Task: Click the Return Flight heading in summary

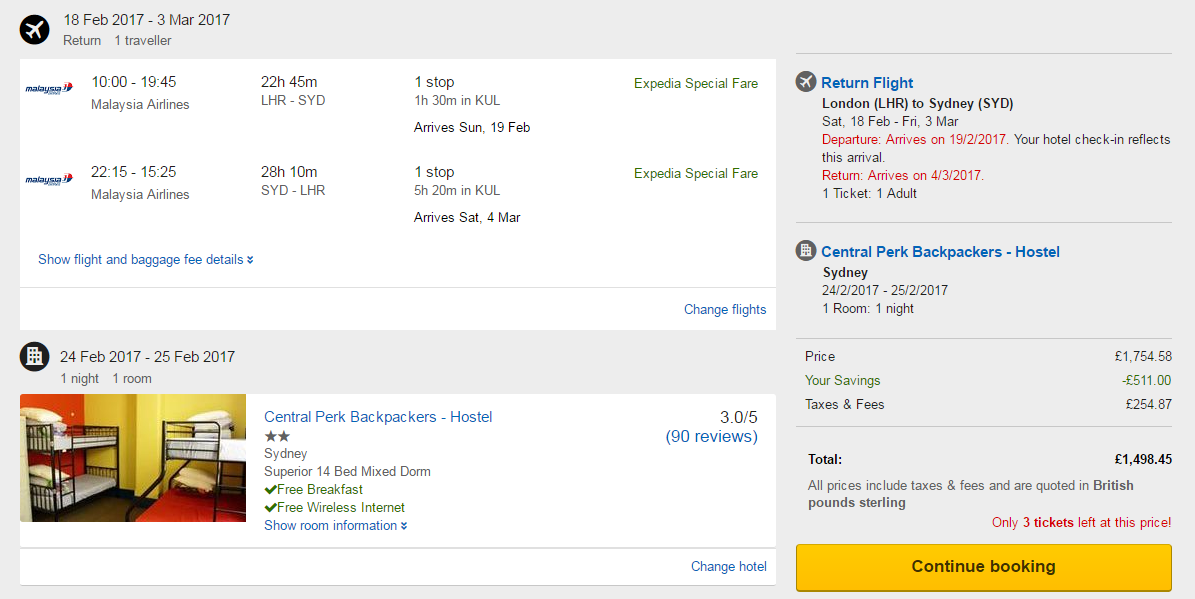Action: click(x=867, y=83)
